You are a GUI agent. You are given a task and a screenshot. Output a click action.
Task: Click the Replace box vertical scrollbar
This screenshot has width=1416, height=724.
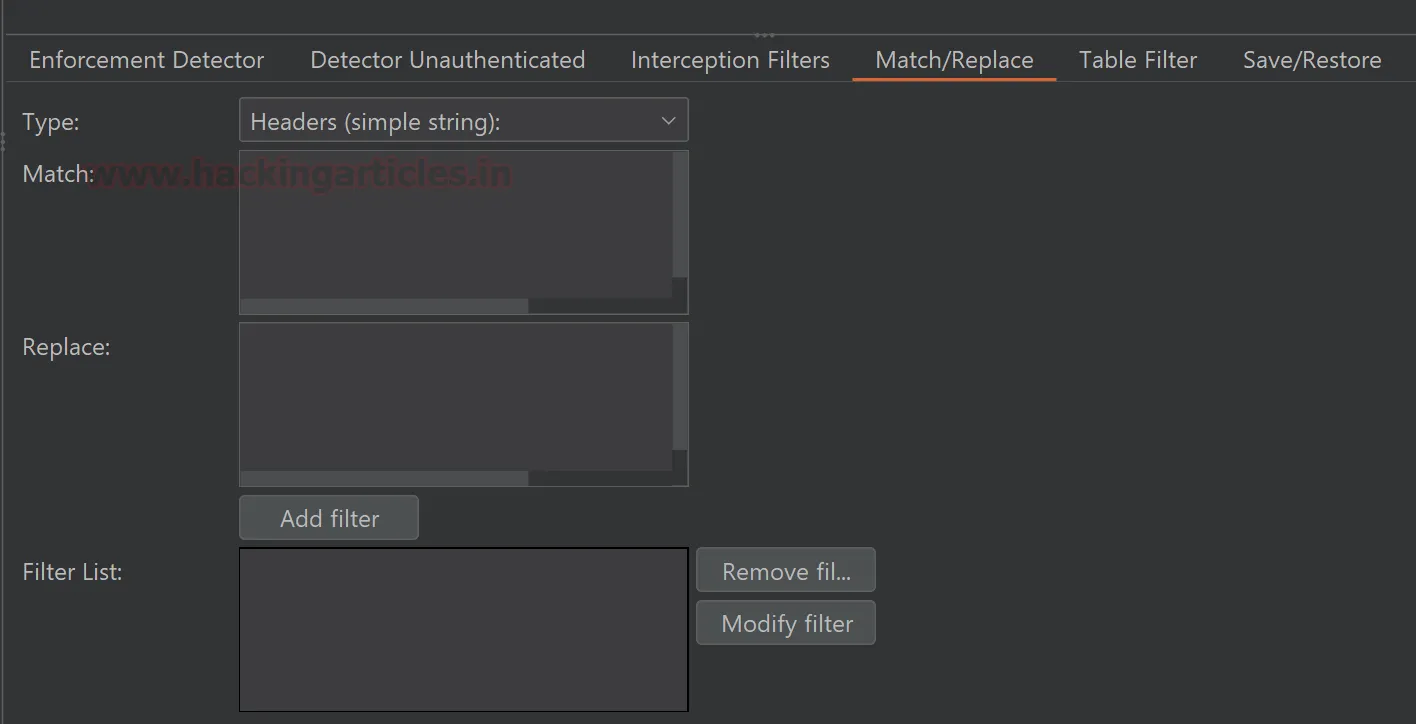[x=680, y=387]
